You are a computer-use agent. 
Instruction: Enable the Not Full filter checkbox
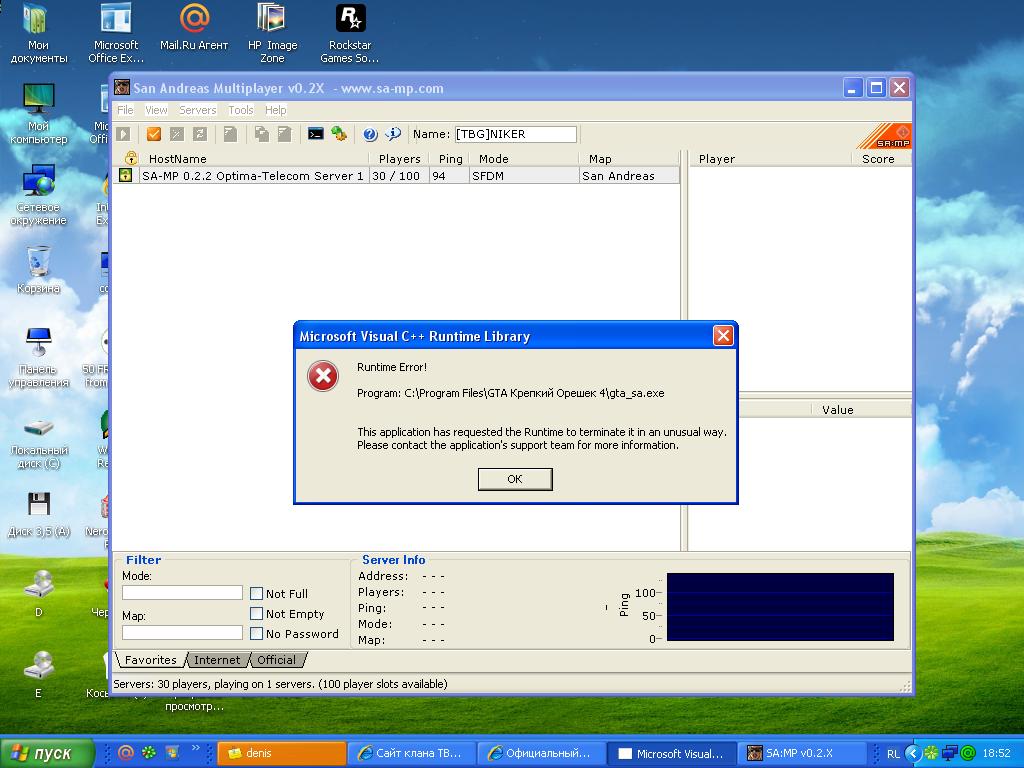[257, 594]
